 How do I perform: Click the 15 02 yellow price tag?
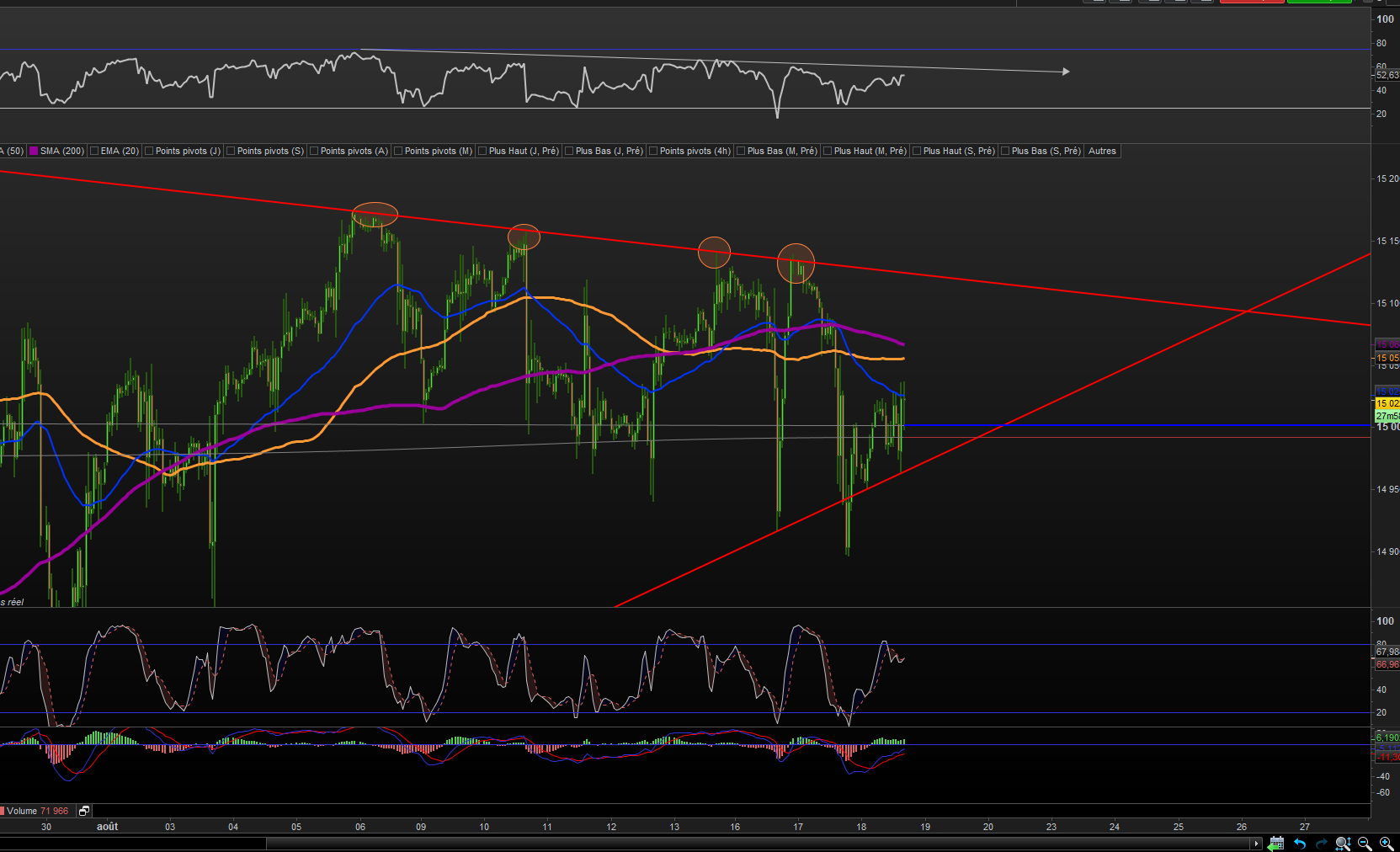pos(1387,404)
